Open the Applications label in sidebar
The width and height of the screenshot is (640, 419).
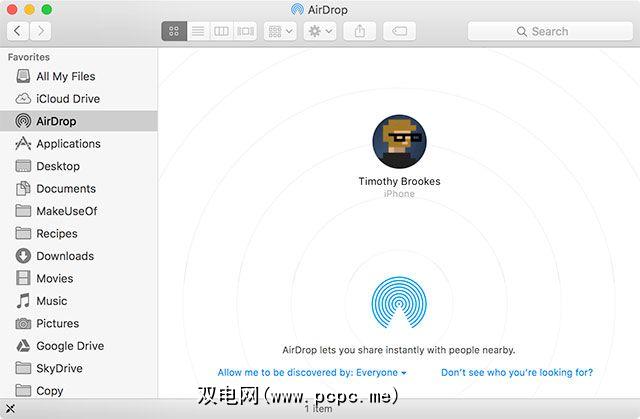(x=69, y=144)
